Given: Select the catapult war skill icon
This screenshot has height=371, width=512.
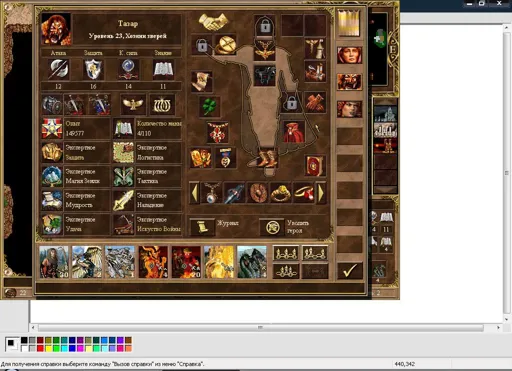Looking at the screenshot, I should tap(123, 224).
